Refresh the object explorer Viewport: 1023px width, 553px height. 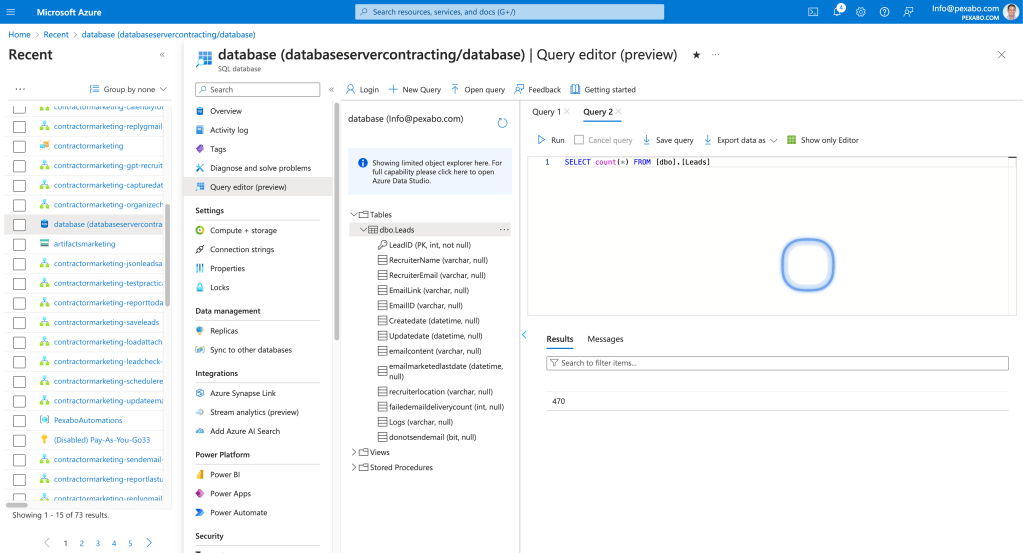coord(502,123)
